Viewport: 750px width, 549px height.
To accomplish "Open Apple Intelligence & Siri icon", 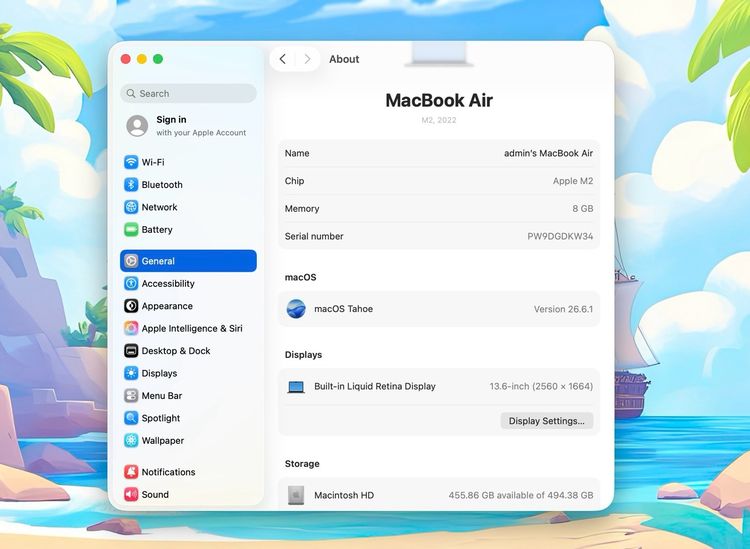I will click(131, 329).
